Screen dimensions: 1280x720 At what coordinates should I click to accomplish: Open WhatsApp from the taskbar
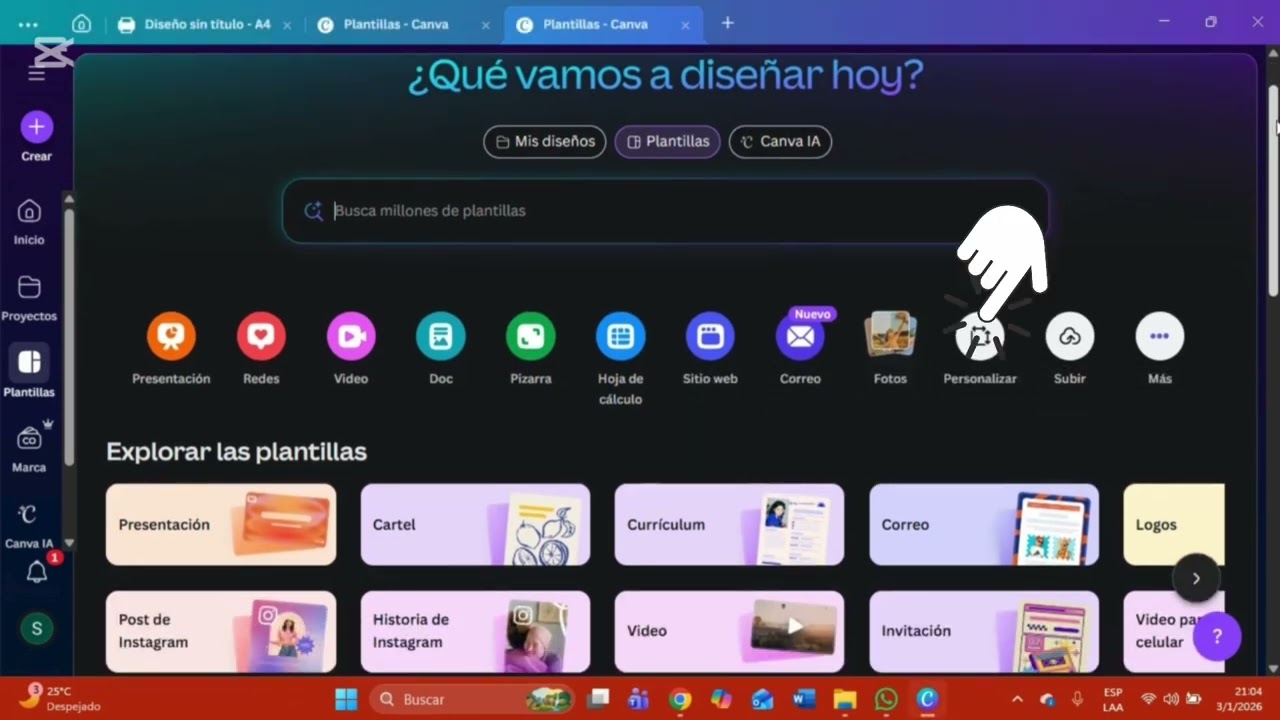click(x=886, y=699)
